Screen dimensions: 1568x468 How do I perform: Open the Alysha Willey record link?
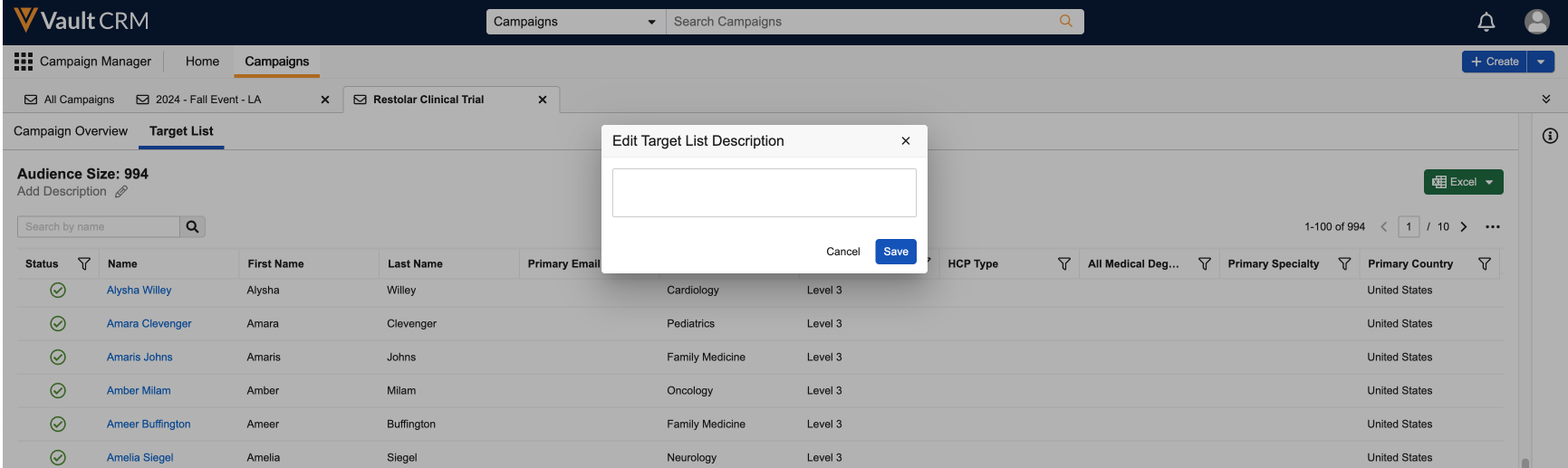pos(139,291)
